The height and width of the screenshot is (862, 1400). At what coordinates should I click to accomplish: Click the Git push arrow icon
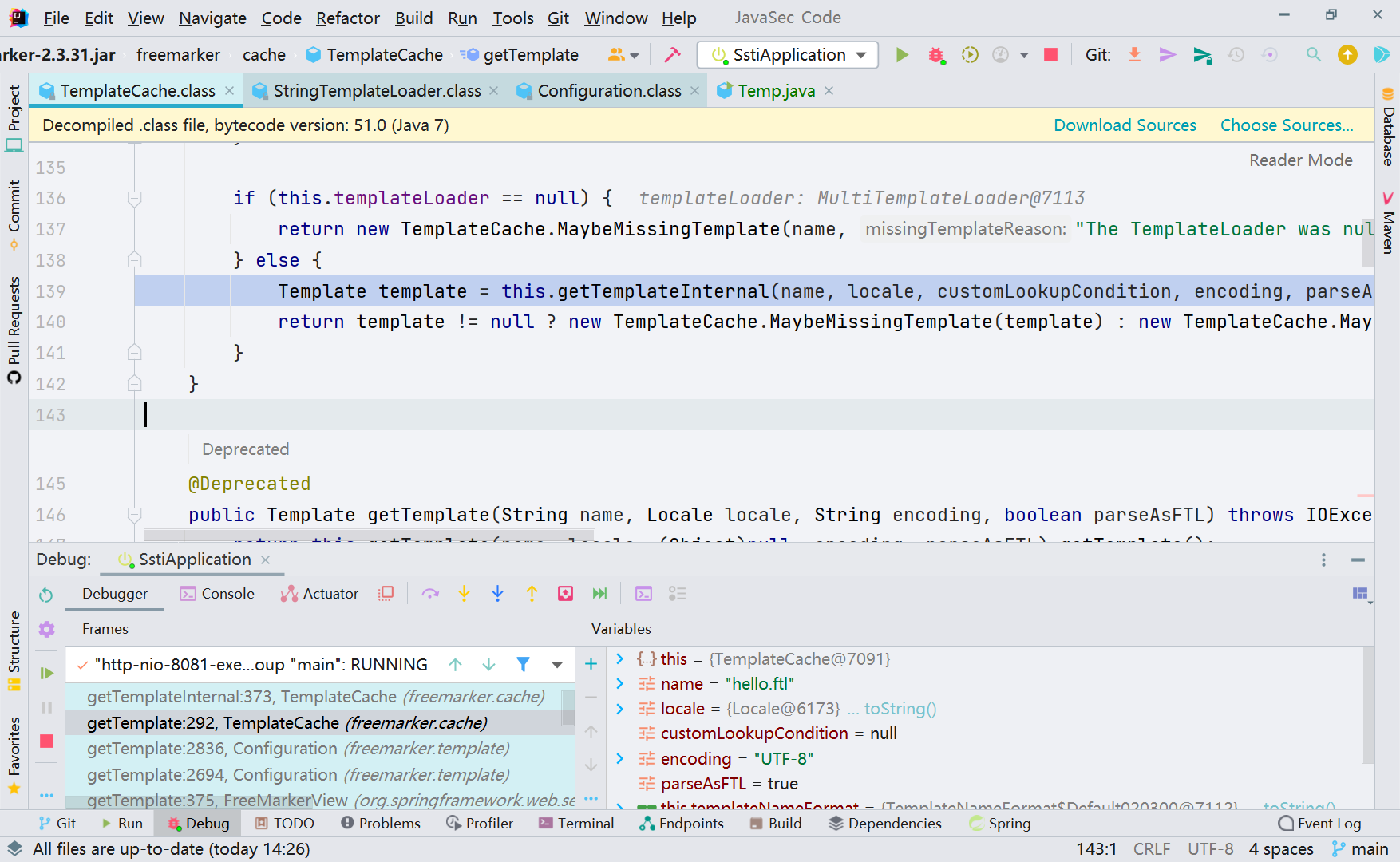coord(1167,54)
